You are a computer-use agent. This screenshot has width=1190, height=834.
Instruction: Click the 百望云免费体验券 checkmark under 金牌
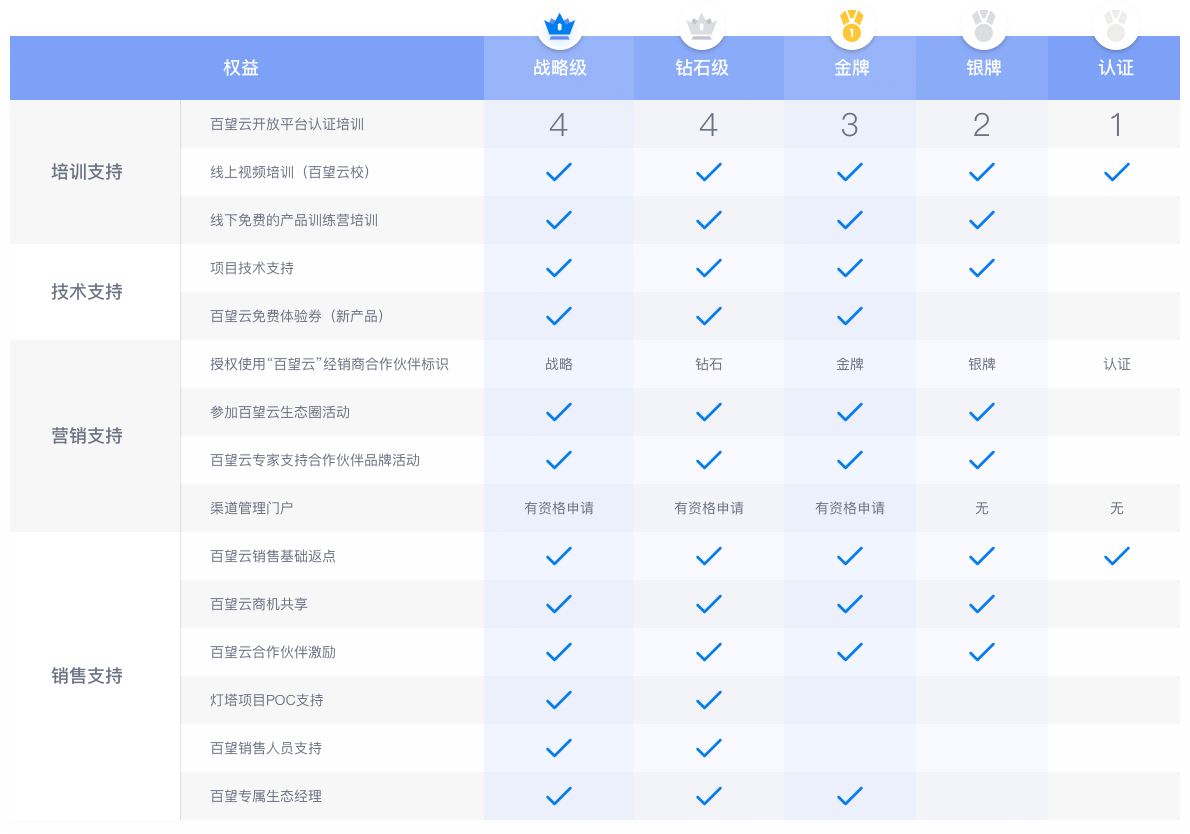tap(849, 316)
